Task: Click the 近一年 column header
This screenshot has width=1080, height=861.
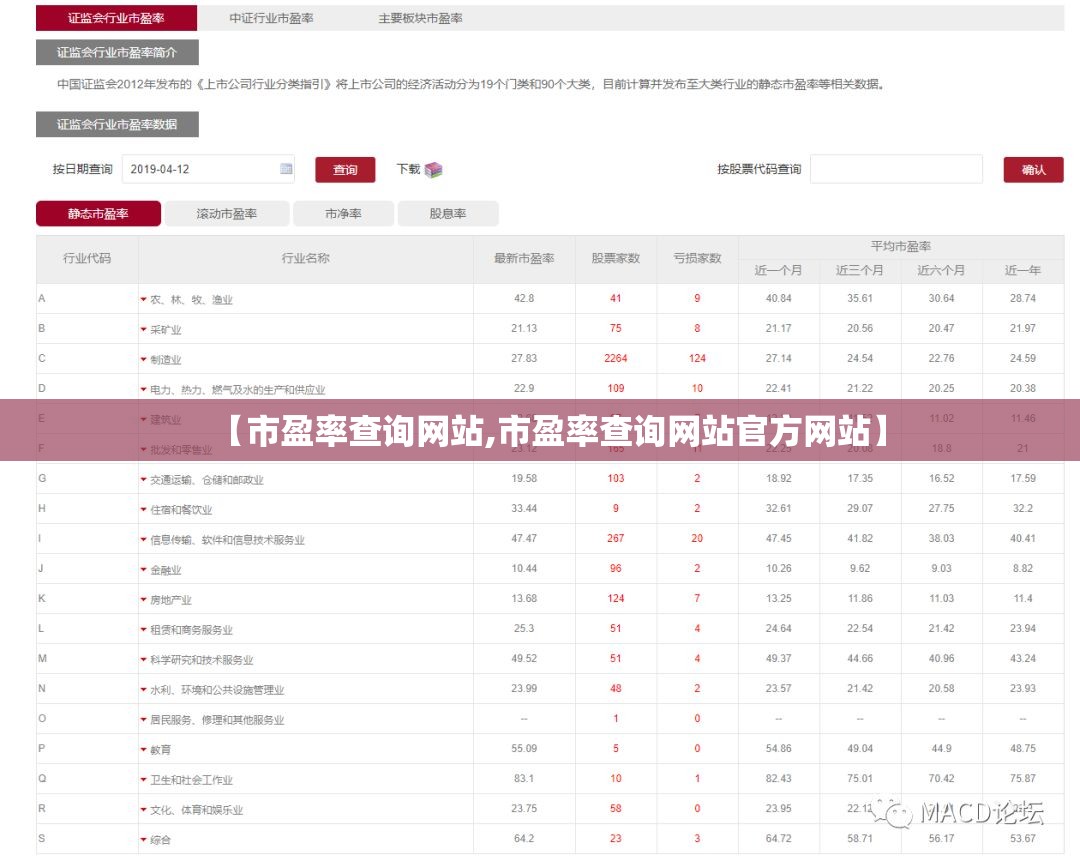Action: coord(1023,270)
